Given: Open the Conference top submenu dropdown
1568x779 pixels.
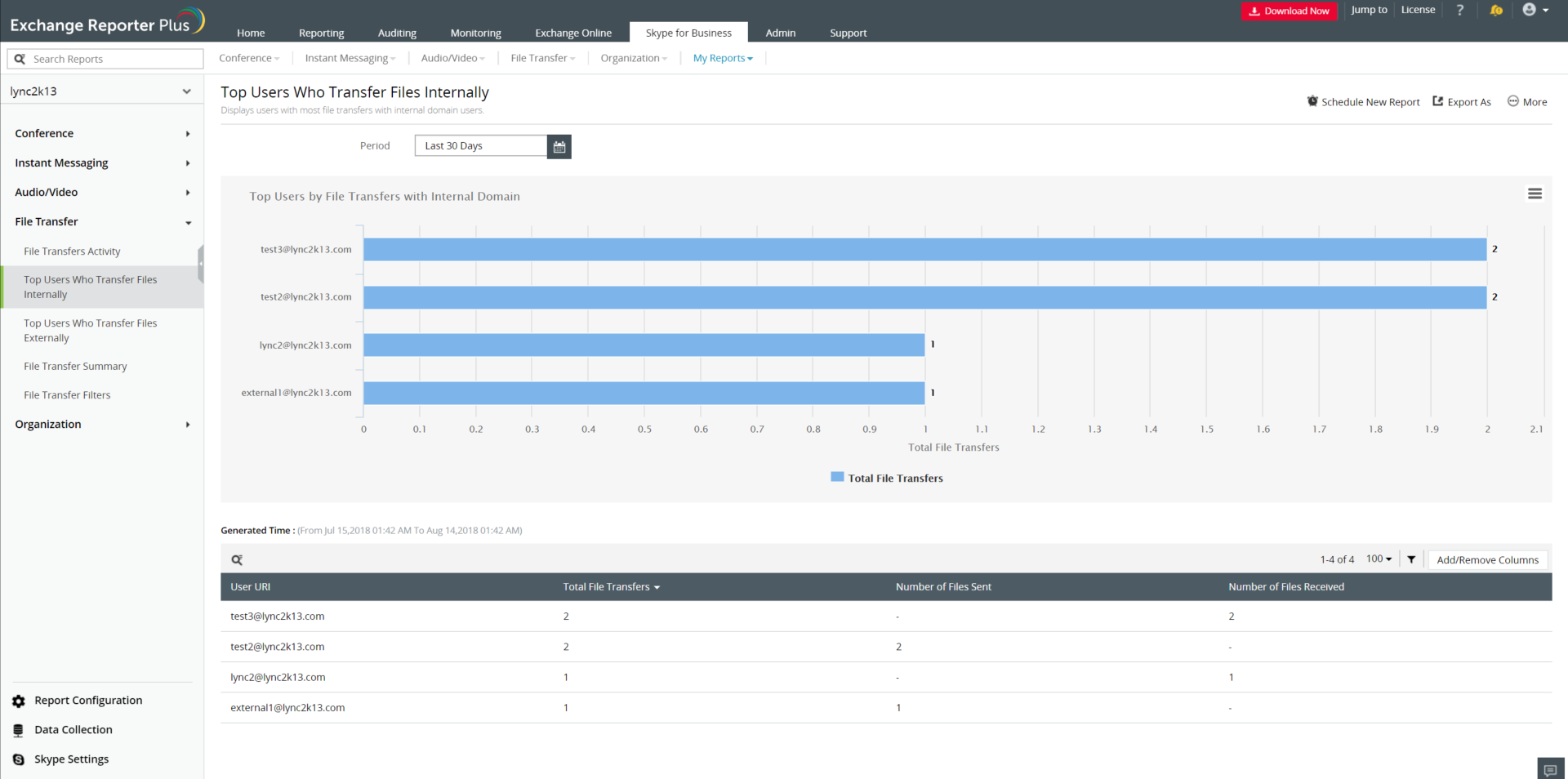Looking at the screenshot, I should [249, 58].
